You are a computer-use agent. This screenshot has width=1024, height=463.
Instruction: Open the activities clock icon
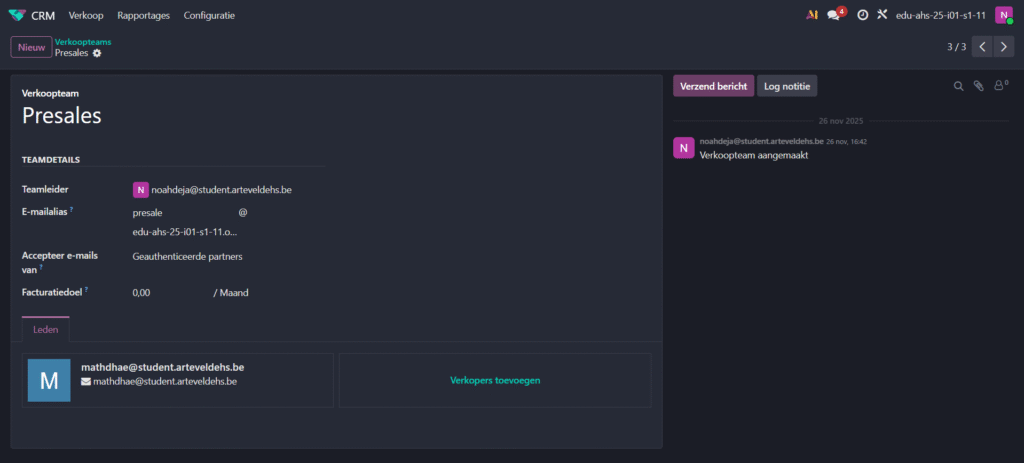click(x=862, y=15)
